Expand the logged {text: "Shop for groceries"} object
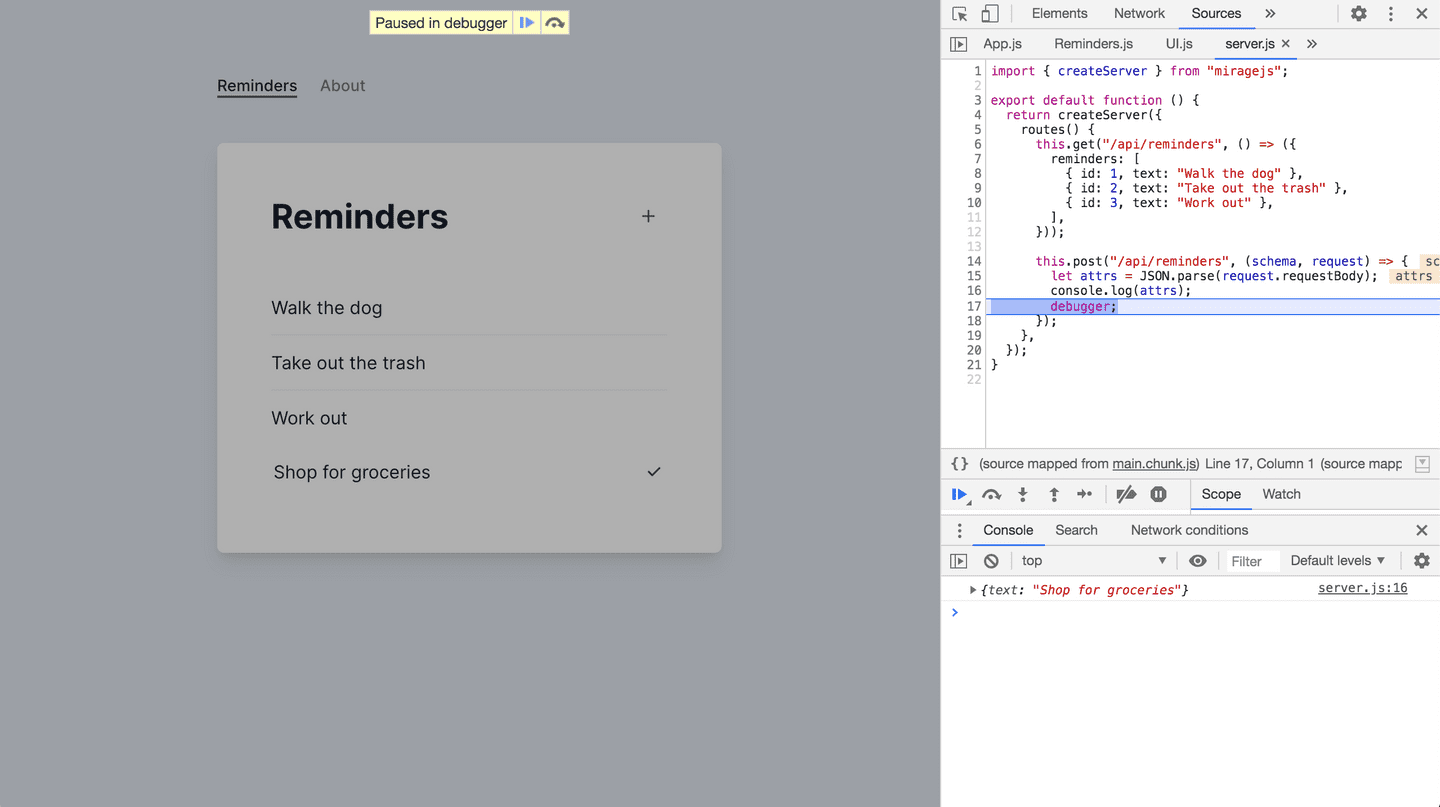The height and width of the screenshot is (807, 1440). coord(971,590)
